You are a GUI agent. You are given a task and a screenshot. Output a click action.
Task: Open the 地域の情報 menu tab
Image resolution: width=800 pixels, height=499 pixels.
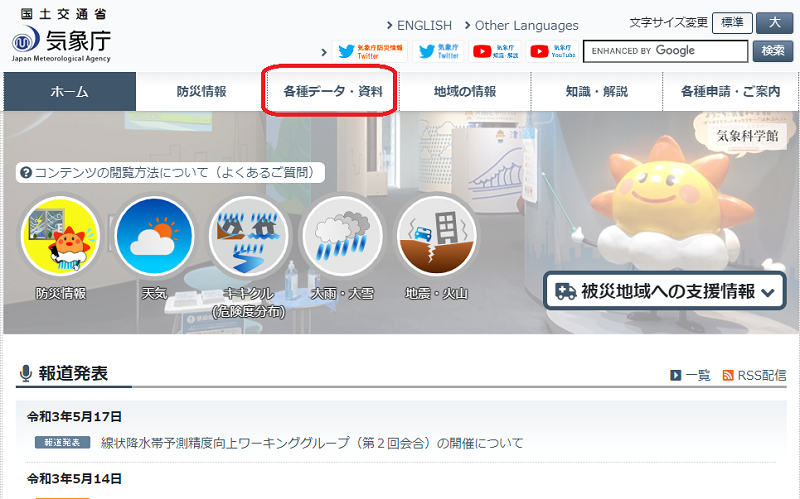(465, 91)
